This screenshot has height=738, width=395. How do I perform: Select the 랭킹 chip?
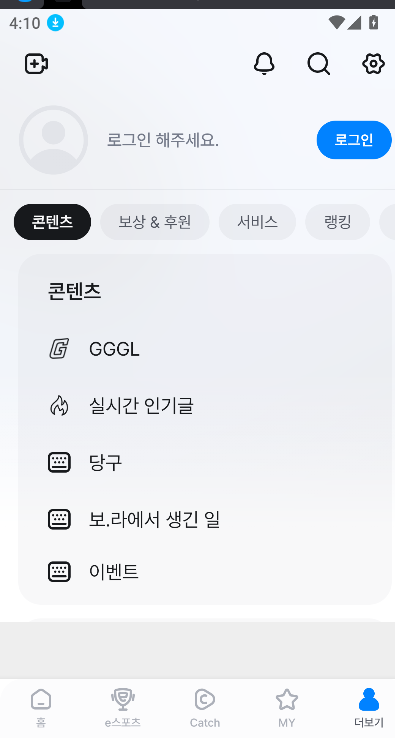click(338, 222)
